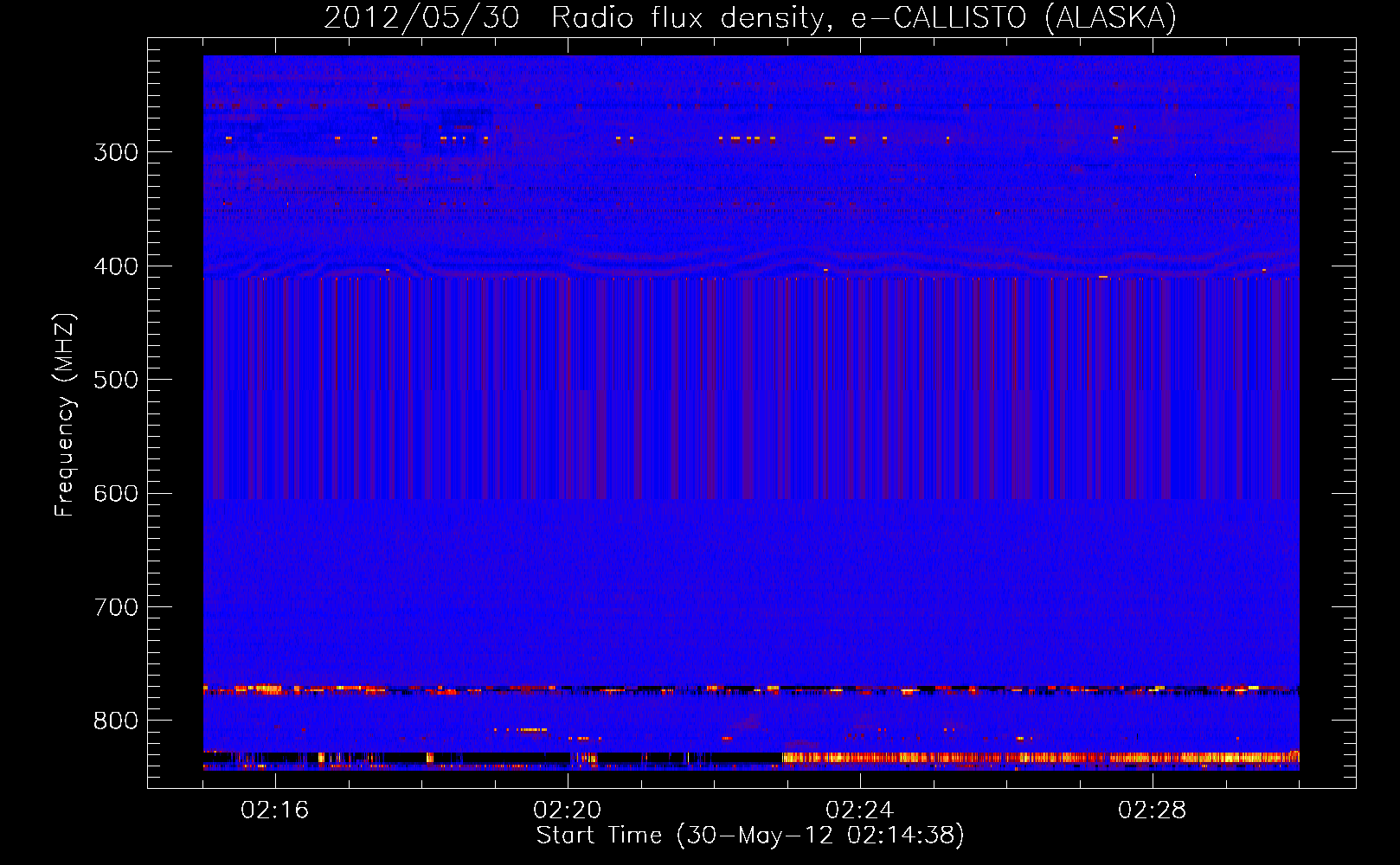1400x865 pixels.
Task: Click the plot title "2012/05/30 Radio flux density, e-CALLISTO (ALASKA)"
Action: click(750, 17)
